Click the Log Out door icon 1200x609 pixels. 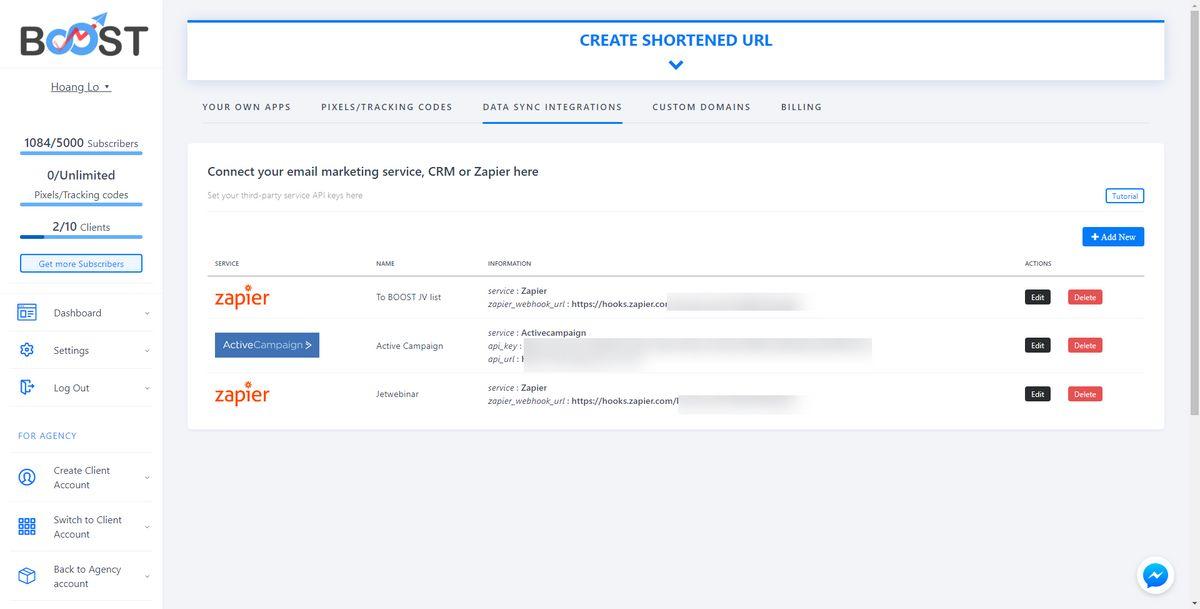(27, 387)
